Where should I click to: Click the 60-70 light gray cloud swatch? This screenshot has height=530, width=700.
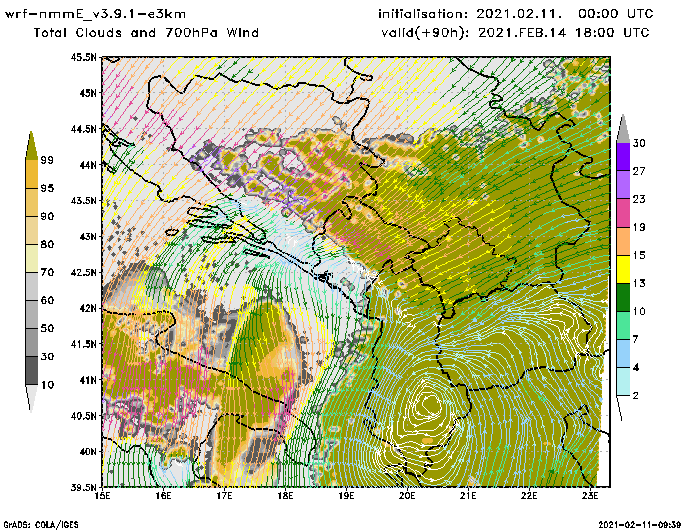pos(31,286)
